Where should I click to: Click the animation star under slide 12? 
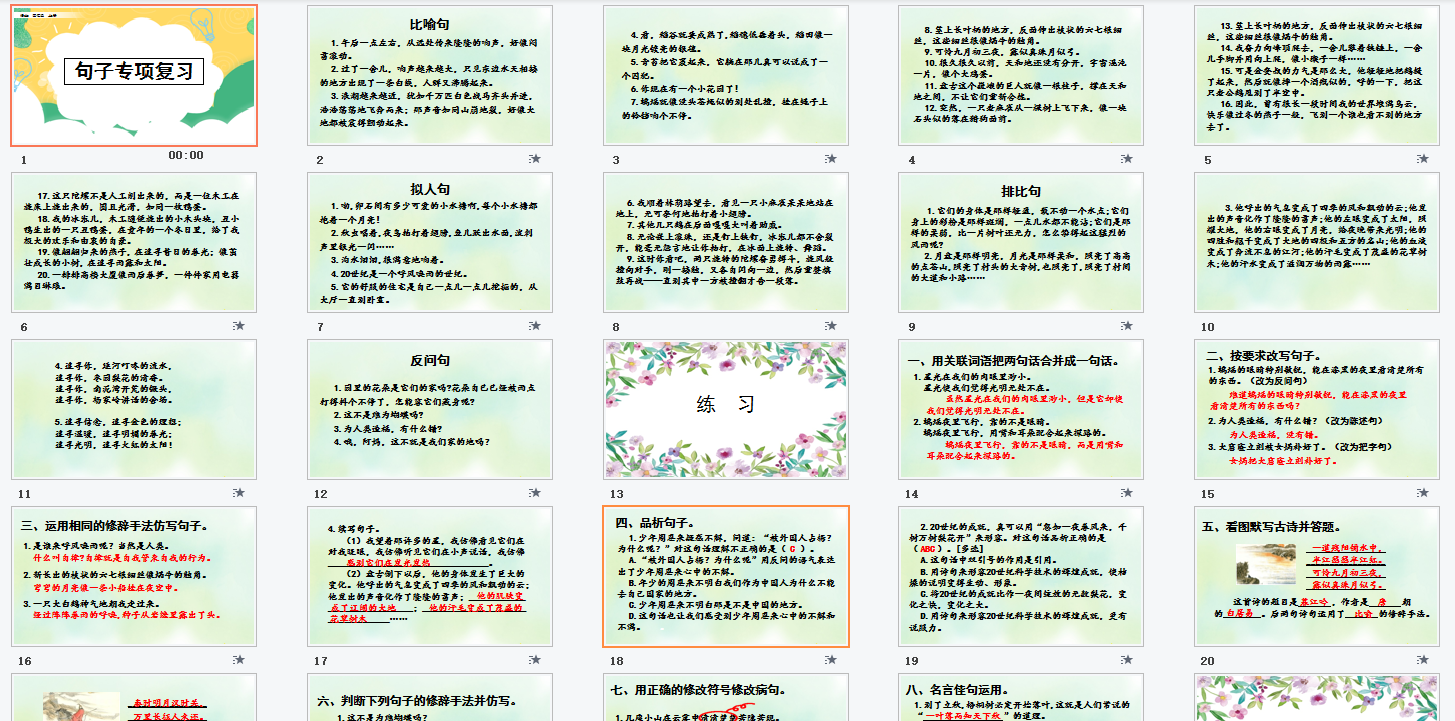tap(536, 494)
